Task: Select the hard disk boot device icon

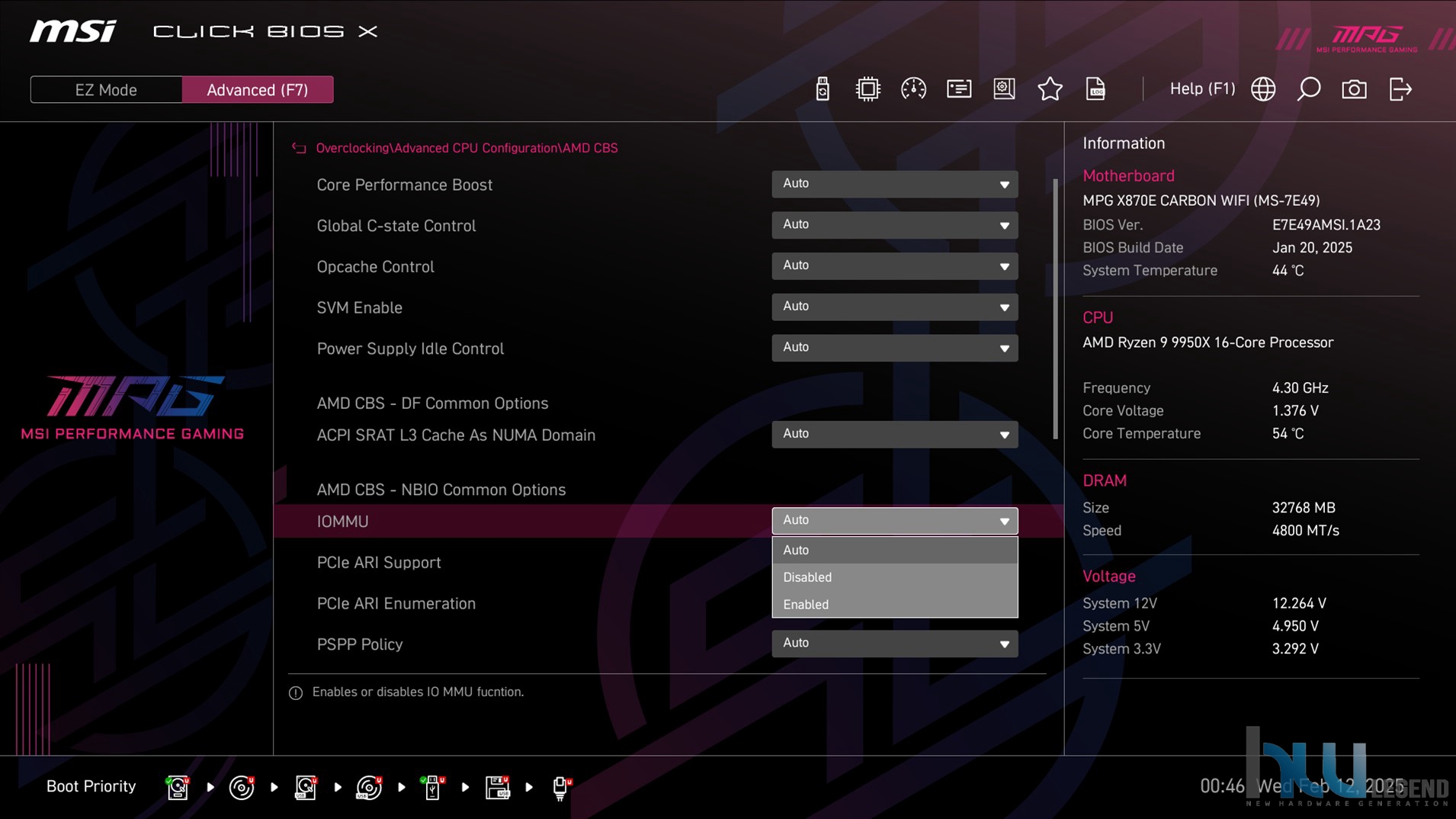Action: click(178, 787)
